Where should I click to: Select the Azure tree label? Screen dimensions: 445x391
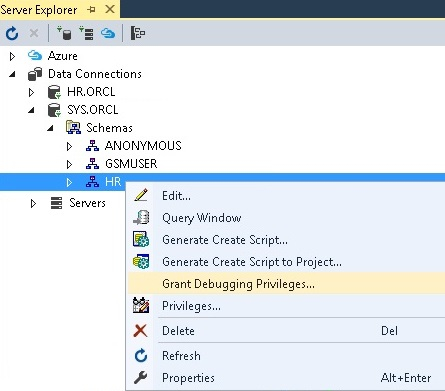(63, 56)
